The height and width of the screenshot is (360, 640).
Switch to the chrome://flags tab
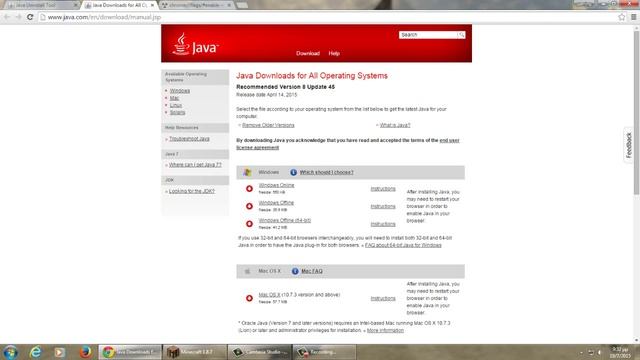click(x=197, y=5)
